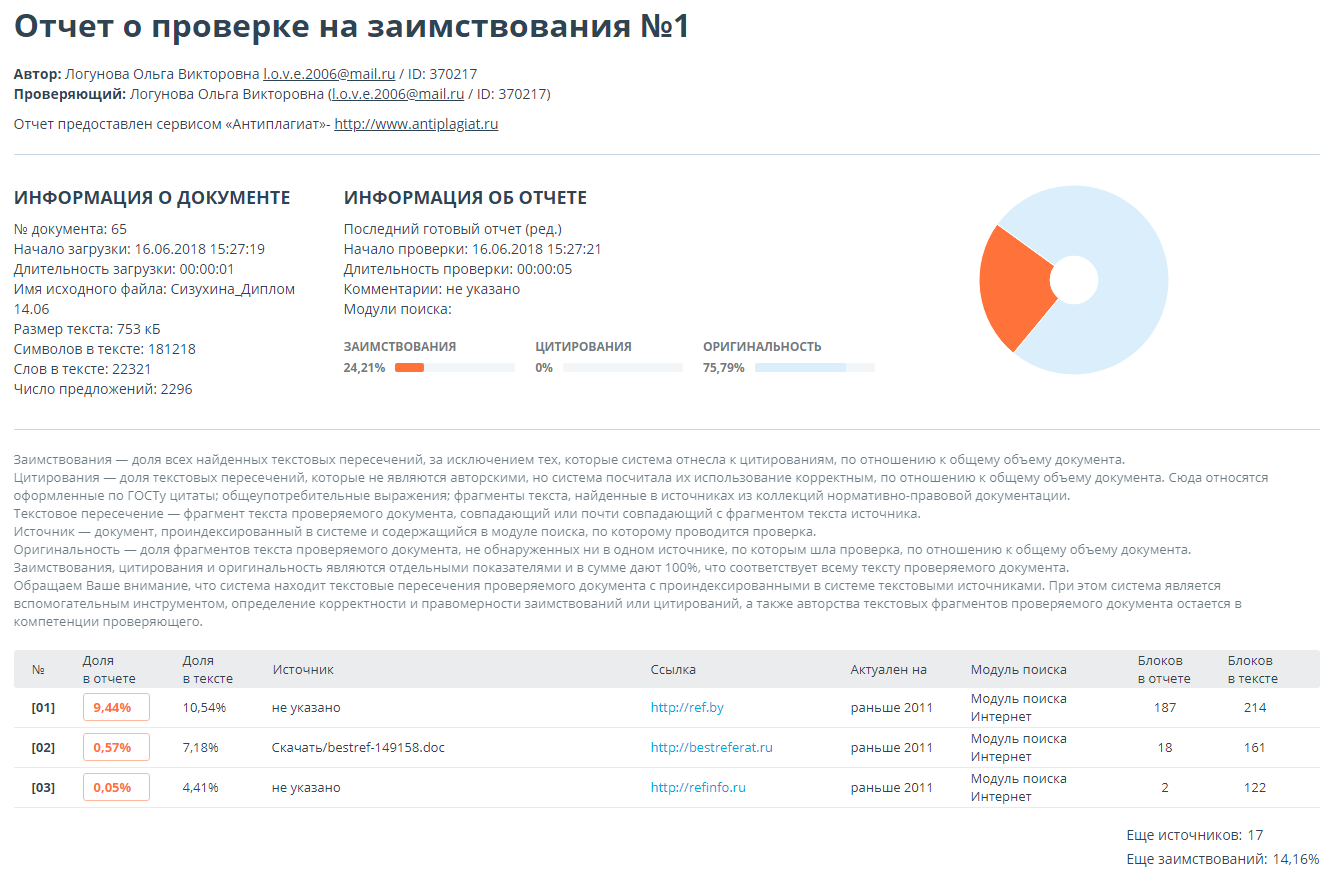1334x880 pixels.
Task: Click the empty Цитирования progress bar
Action: [622, 368]
